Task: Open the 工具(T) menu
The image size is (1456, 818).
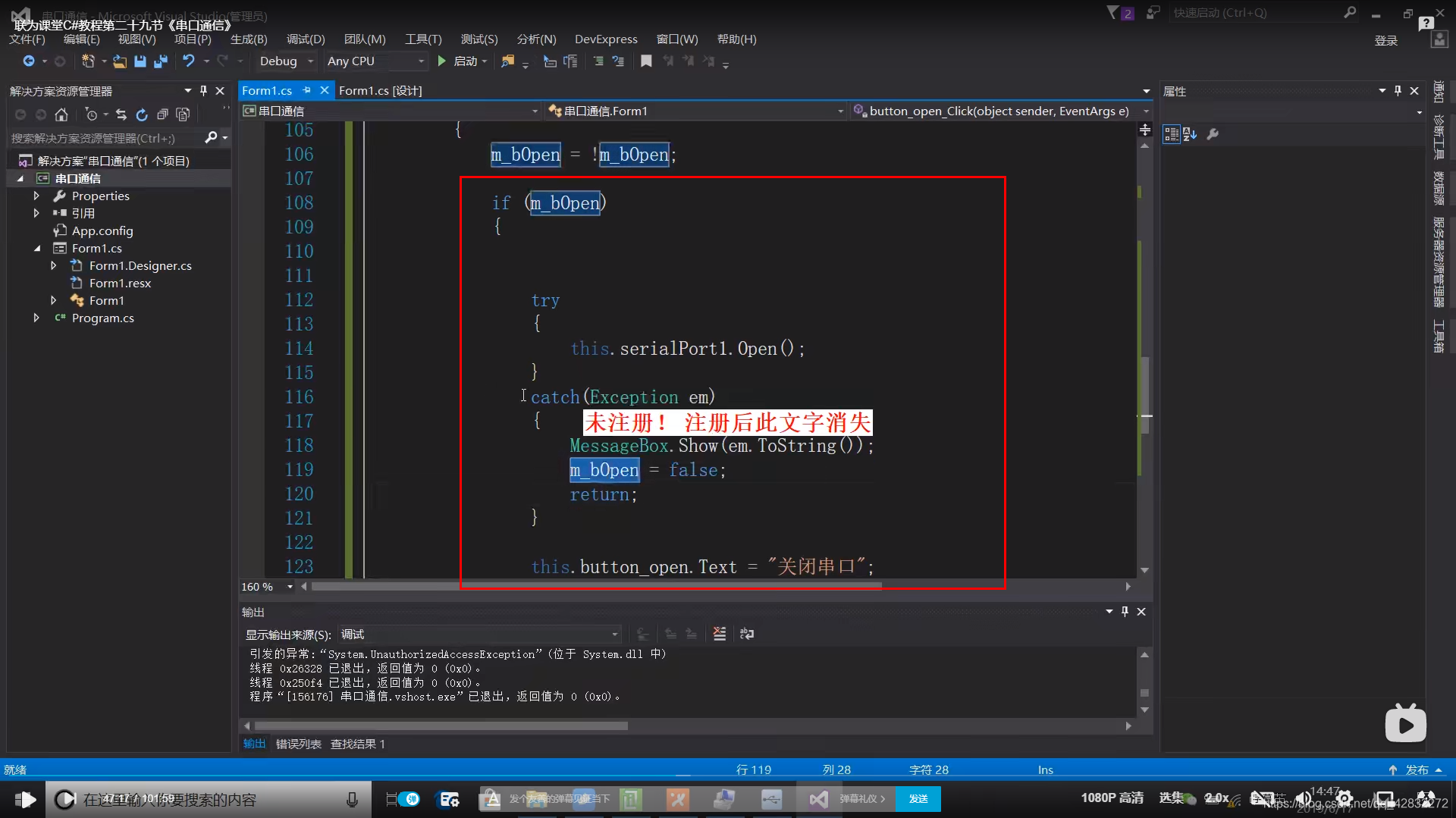Action: pyautogui.click(x=423, y=39)
